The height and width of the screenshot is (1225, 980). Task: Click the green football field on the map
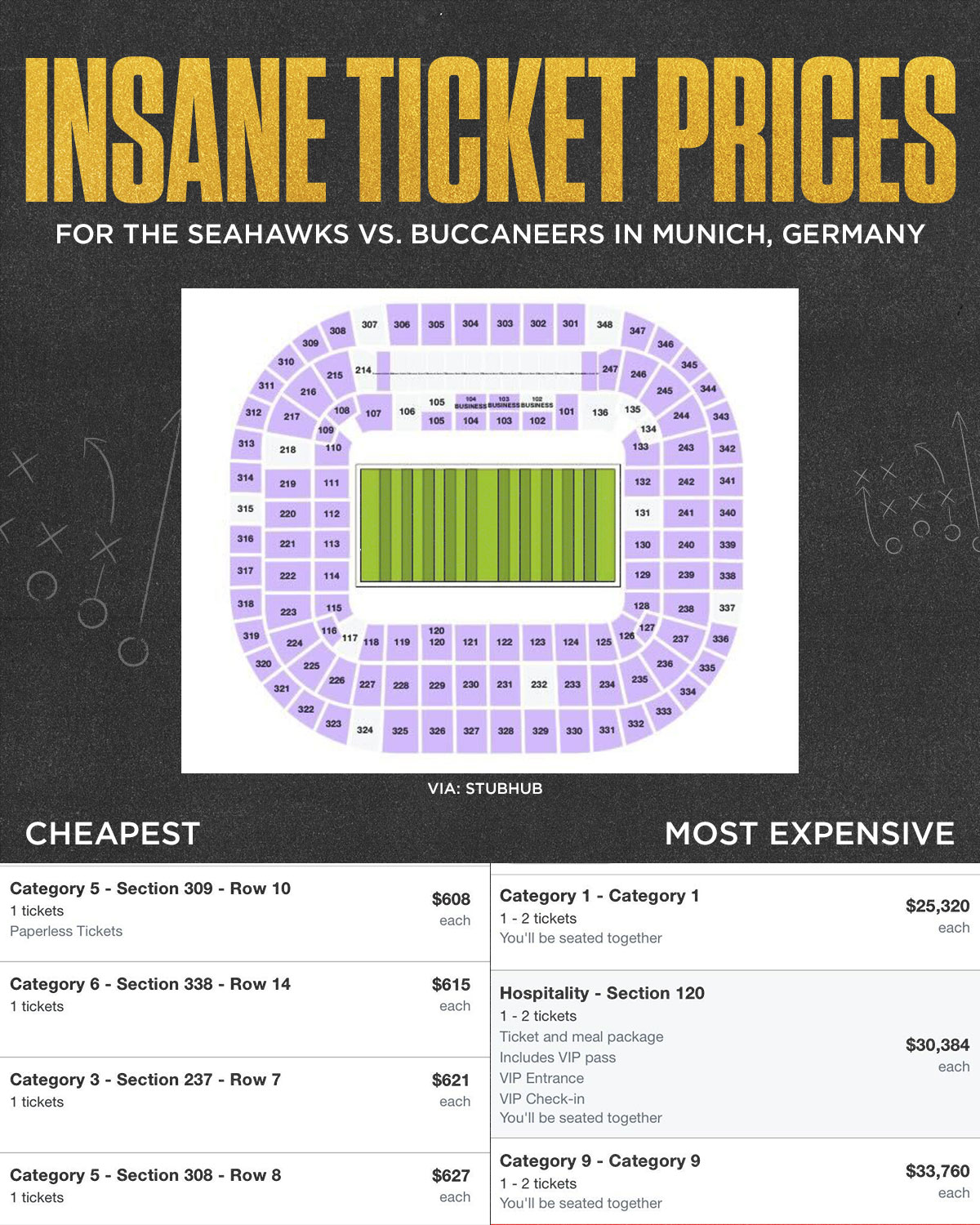pos(488,526)
